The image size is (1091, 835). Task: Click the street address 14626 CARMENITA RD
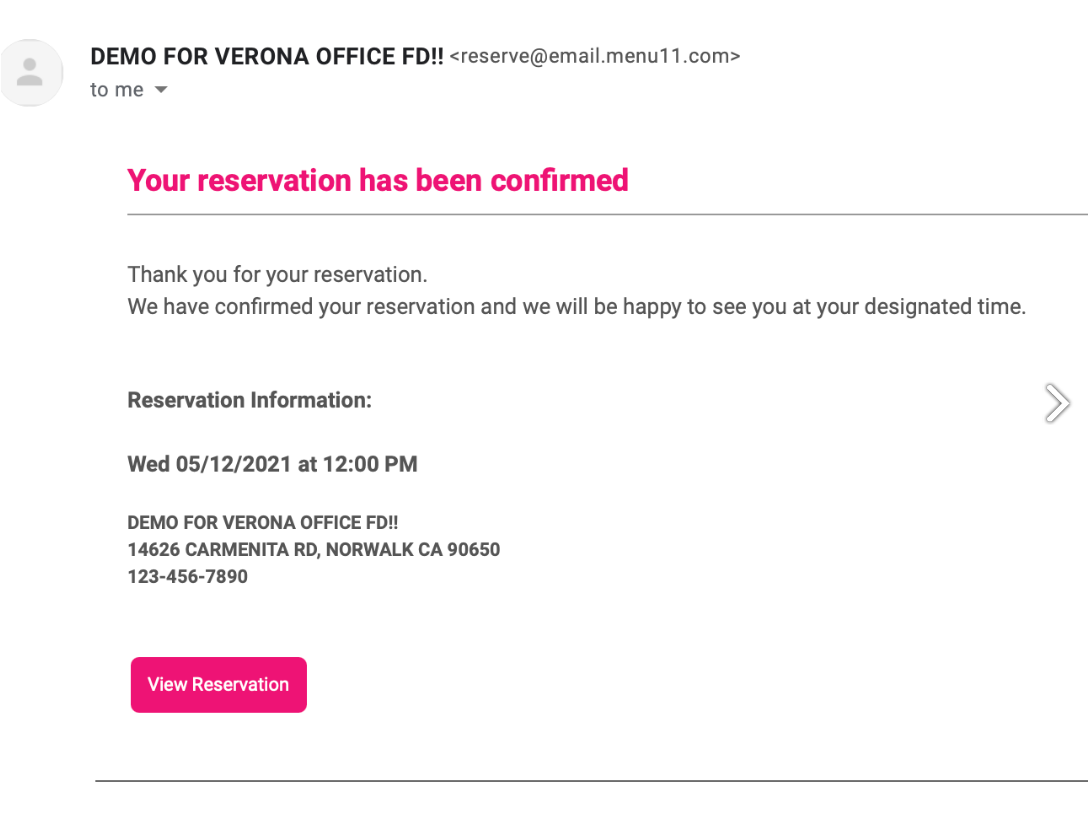[223, 550]
